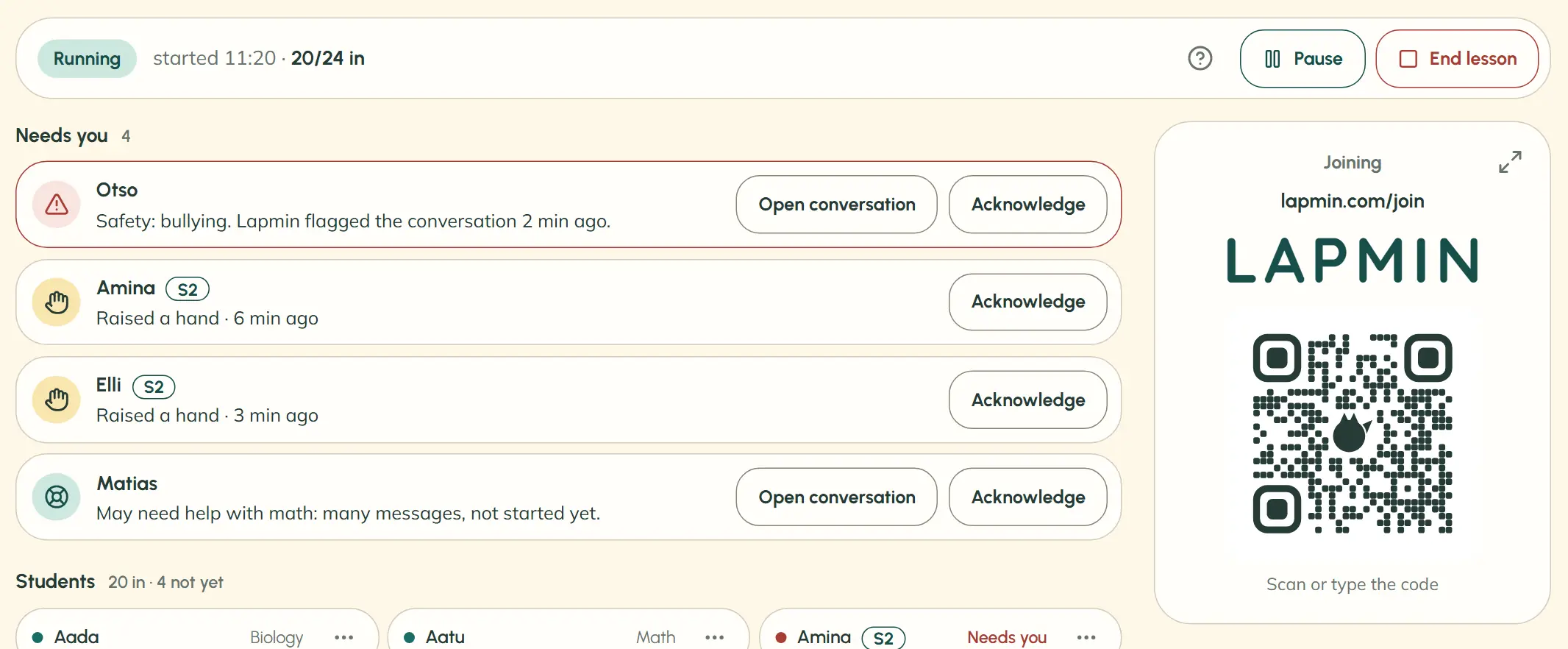The image size is (1568, 649).
Task: Click the lapmin.com/join address text
Action: pos(1353,201)
